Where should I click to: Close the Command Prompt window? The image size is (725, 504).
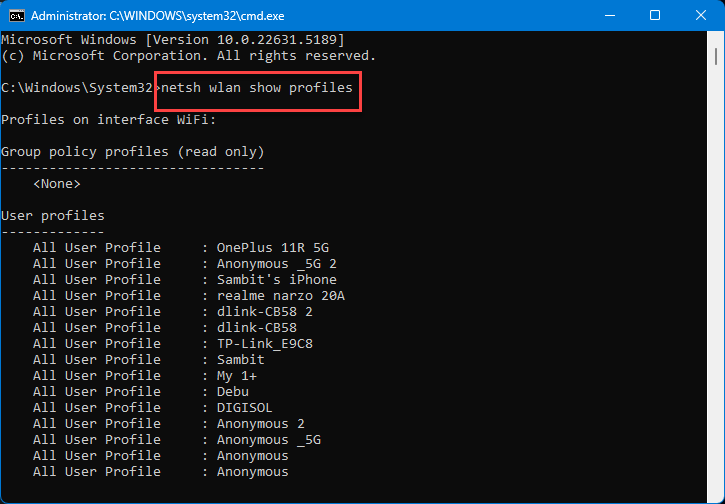point(700,16)
